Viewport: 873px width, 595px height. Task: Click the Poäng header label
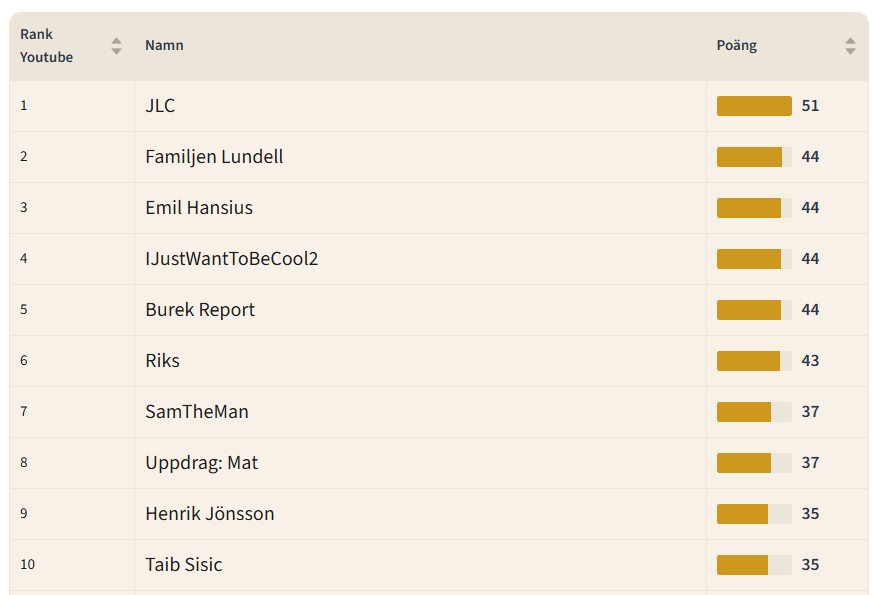pyautogui.click(x=737, y=45)
